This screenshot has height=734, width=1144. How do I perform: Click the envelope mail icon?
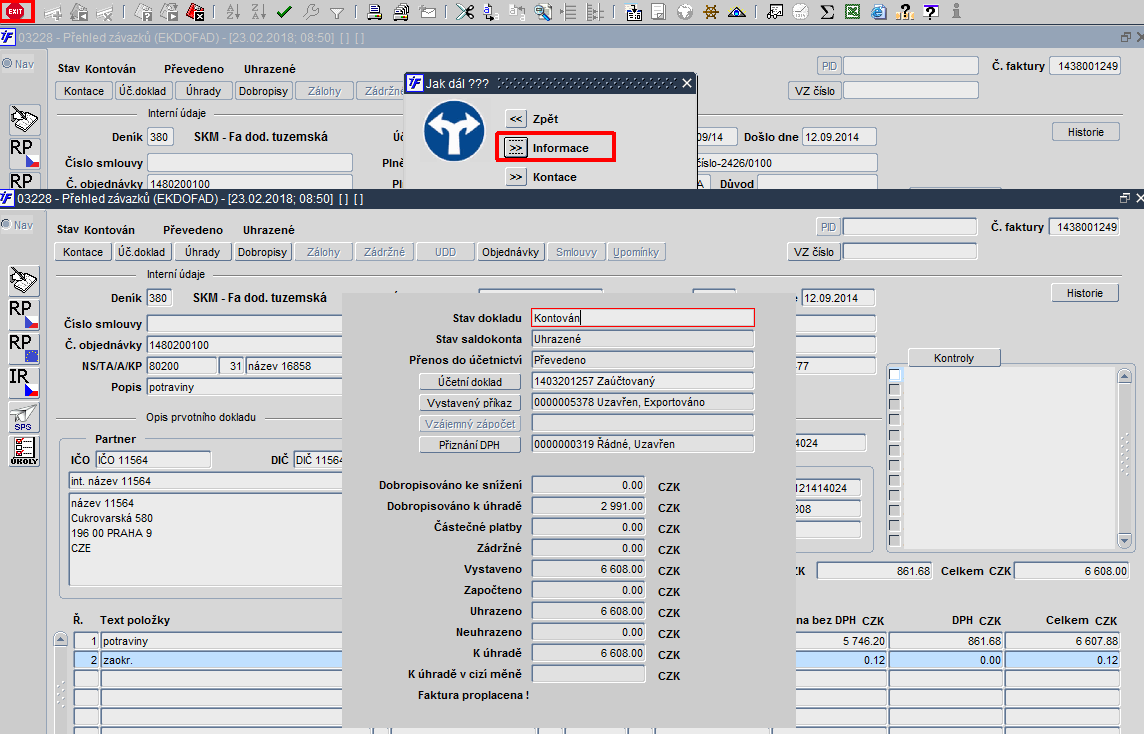(428, 12)
